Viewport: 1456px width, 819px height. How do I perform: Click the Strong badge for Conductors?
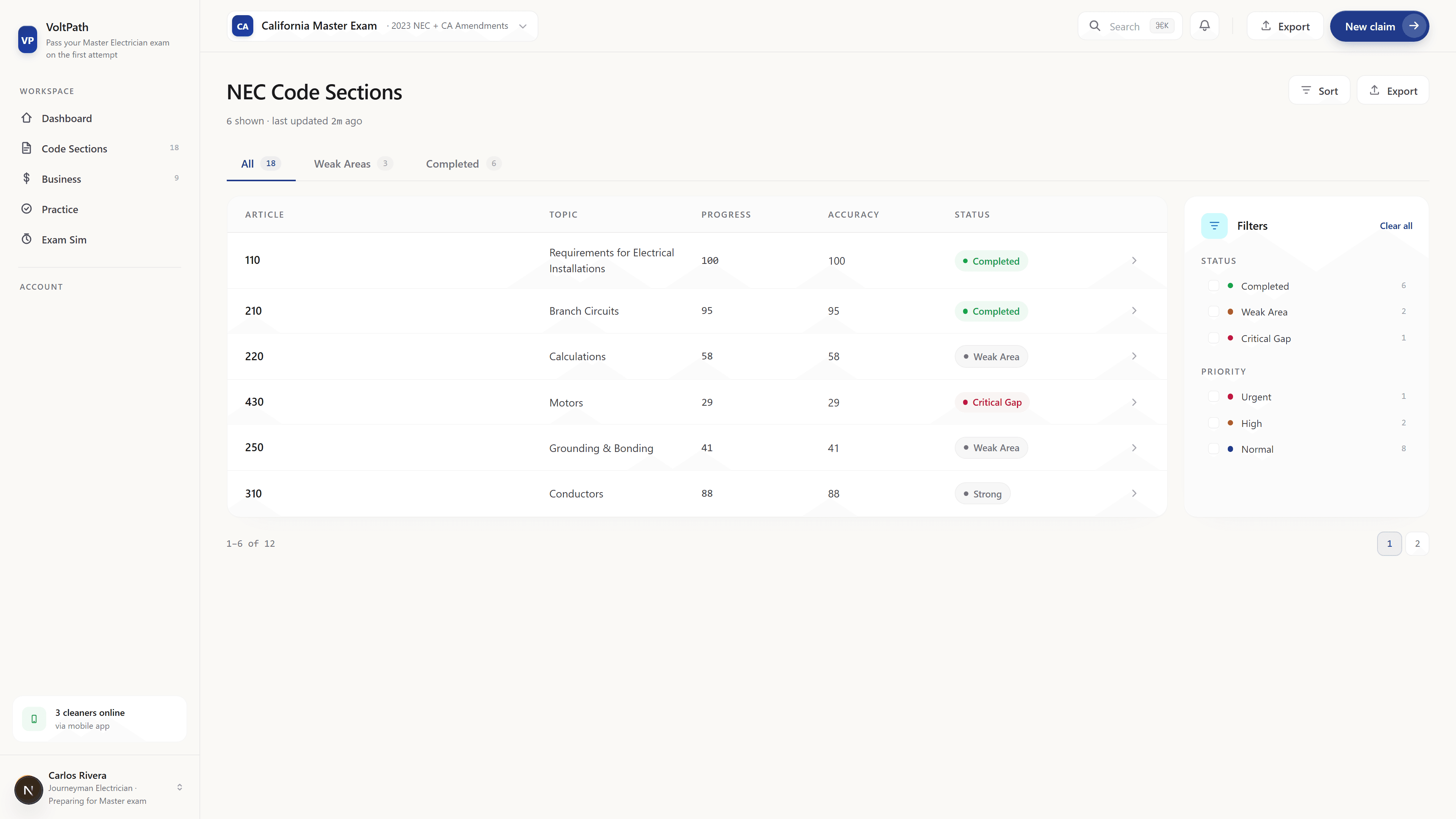click(982, 493)
